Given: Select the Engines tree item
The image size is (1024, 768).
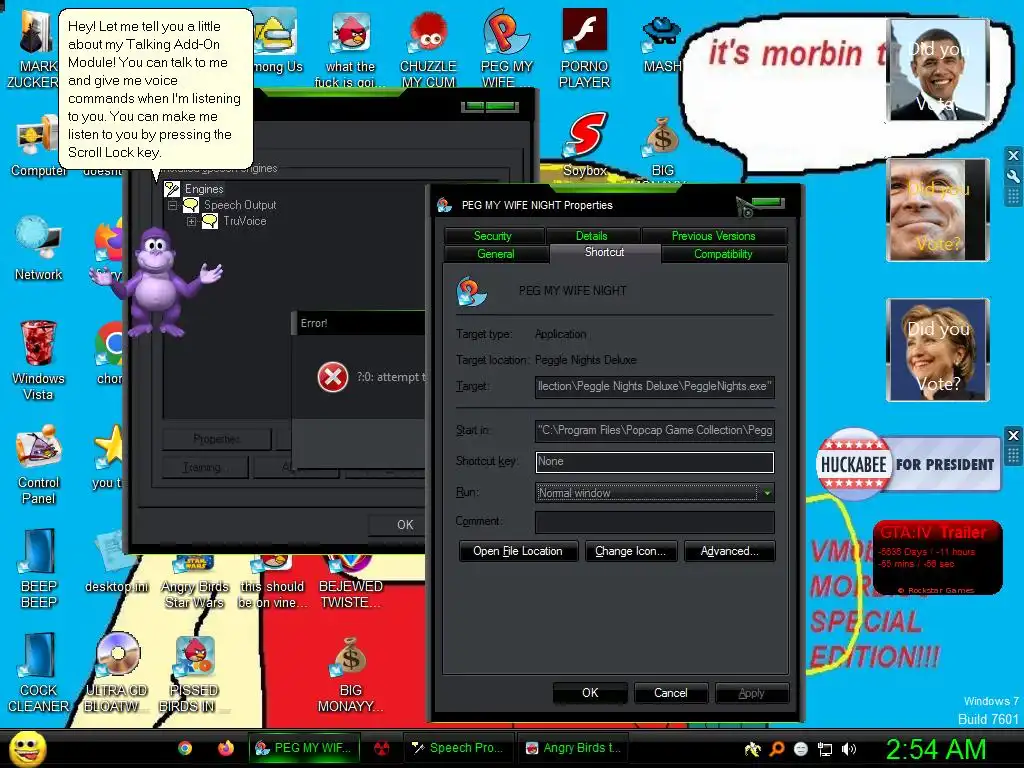Looking at the screenshot, I should tap(204, 189).
